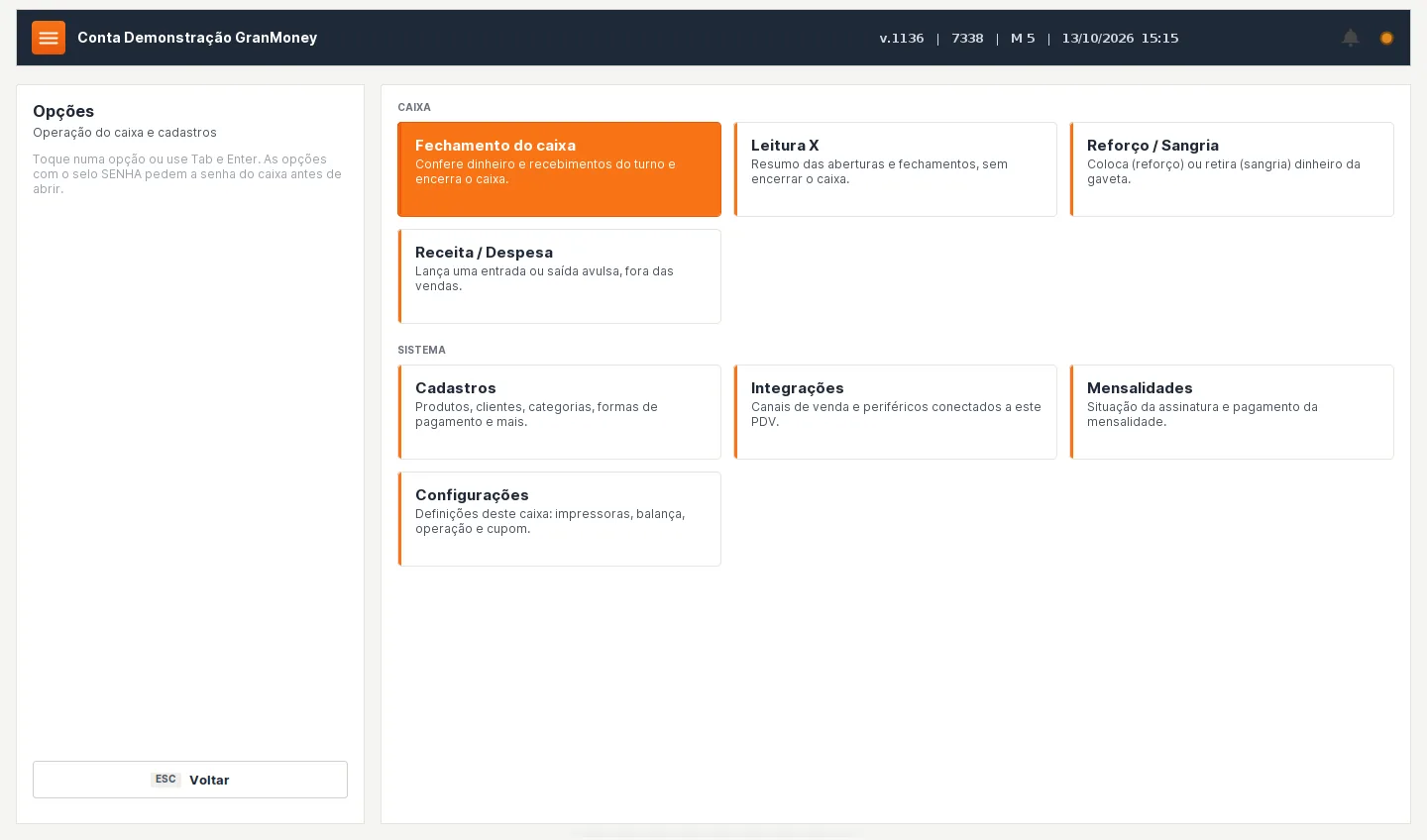
Task: Open Mensalidades subscription card
Action: click(x=1231, y=412)
